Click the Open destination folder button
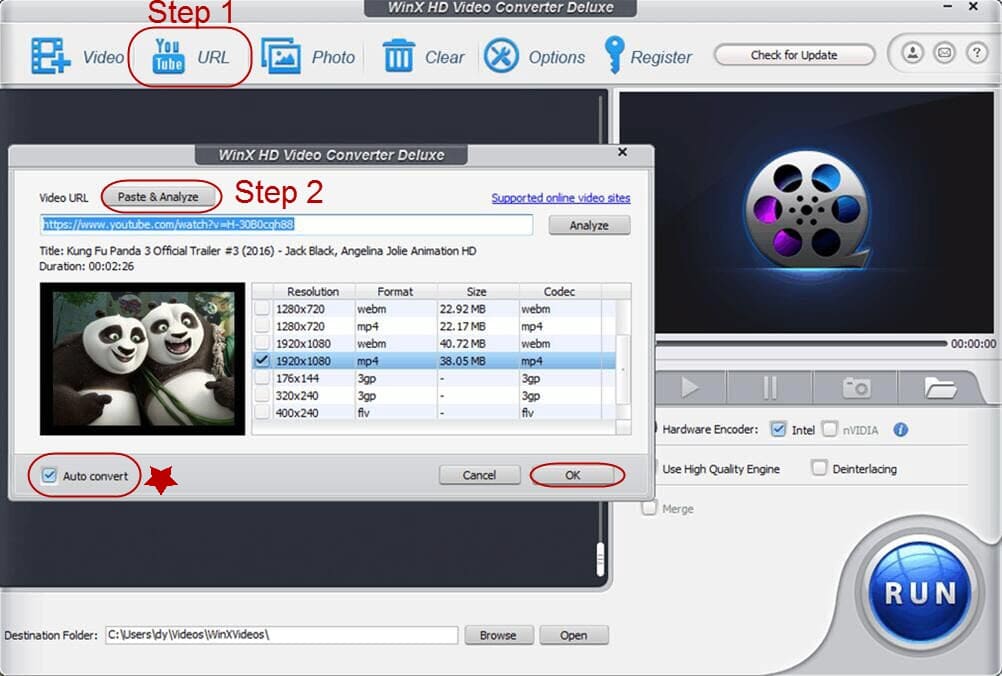The width and height of the screenshot is (1002, 676). coord(574,635)
